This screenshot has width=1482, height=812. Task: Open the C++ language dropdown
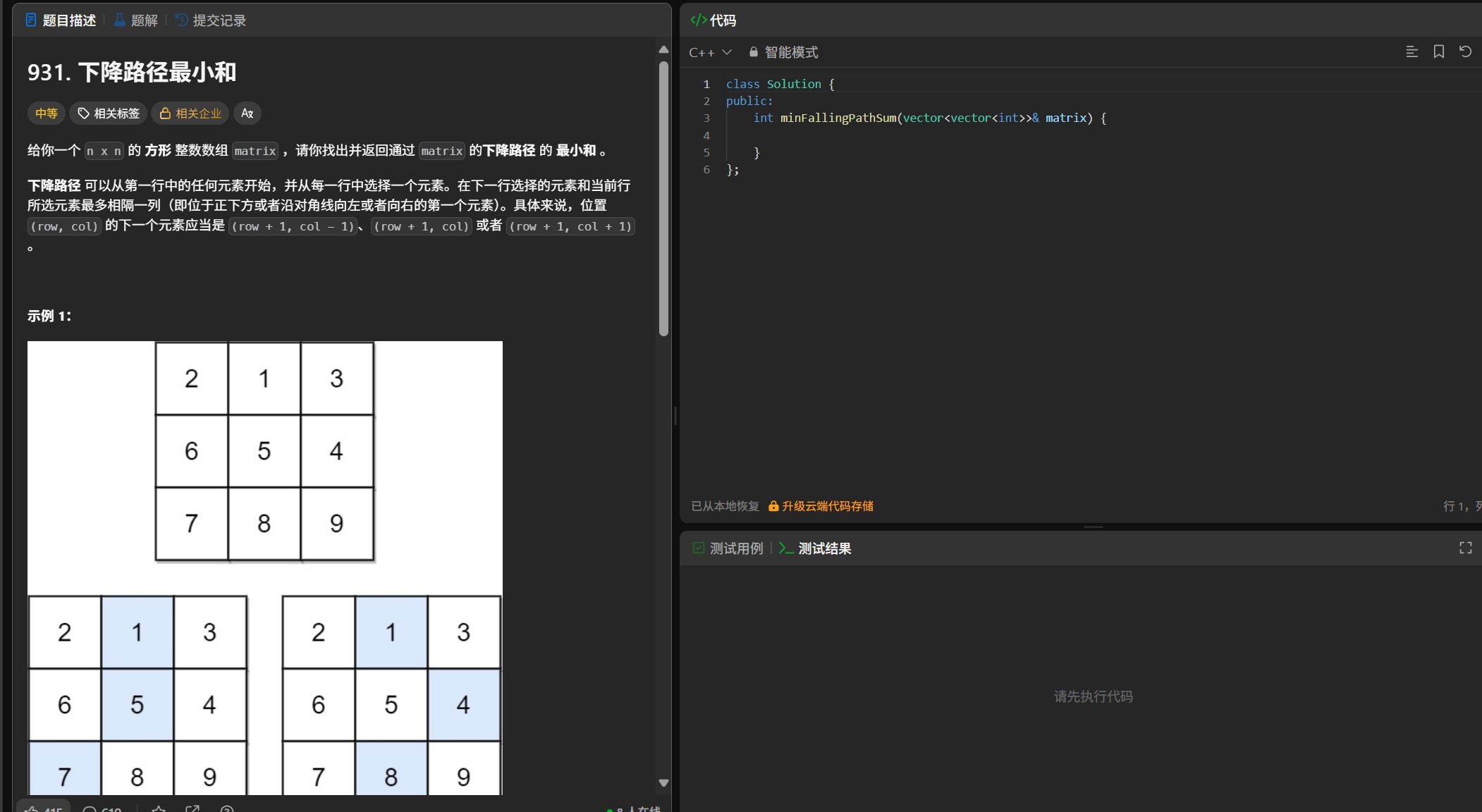tap(710, 52)
